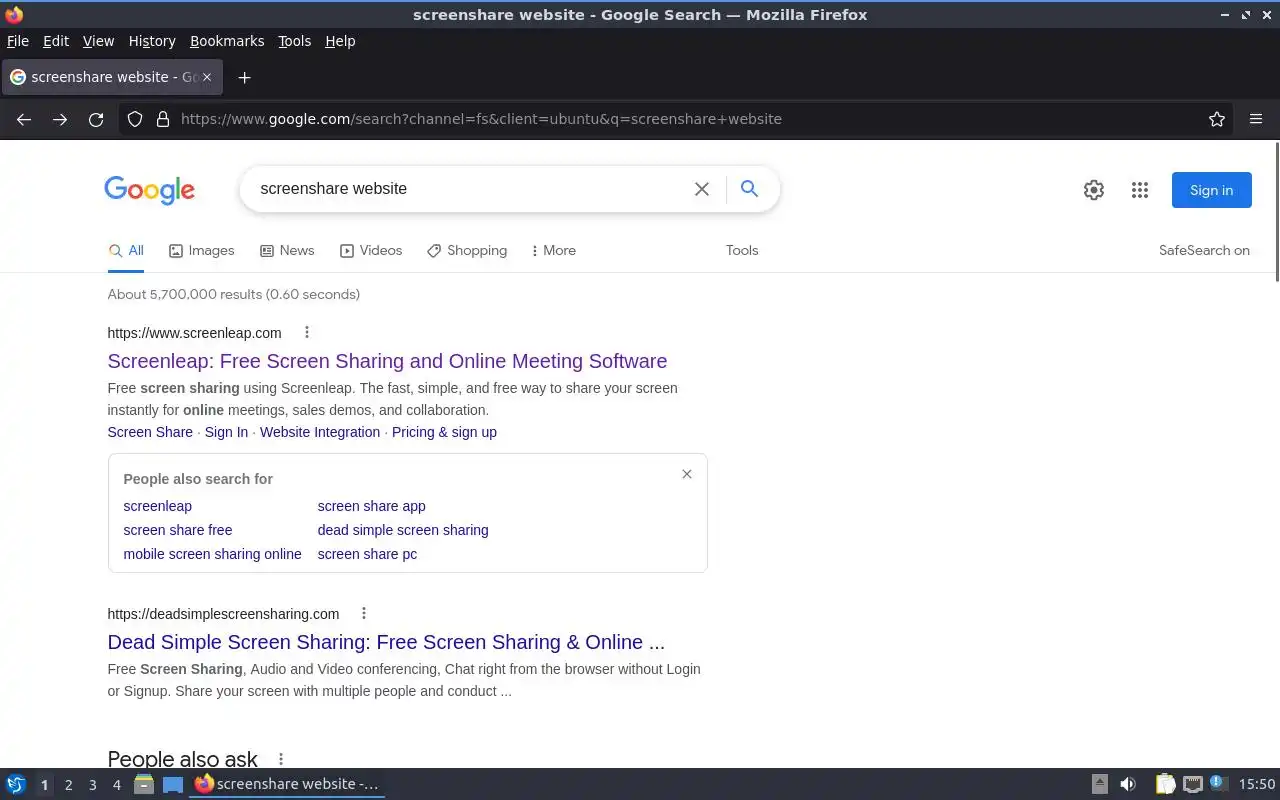Click the Sign in button
Viewport: 1280px width, 800px height.
click(1211, 190)
